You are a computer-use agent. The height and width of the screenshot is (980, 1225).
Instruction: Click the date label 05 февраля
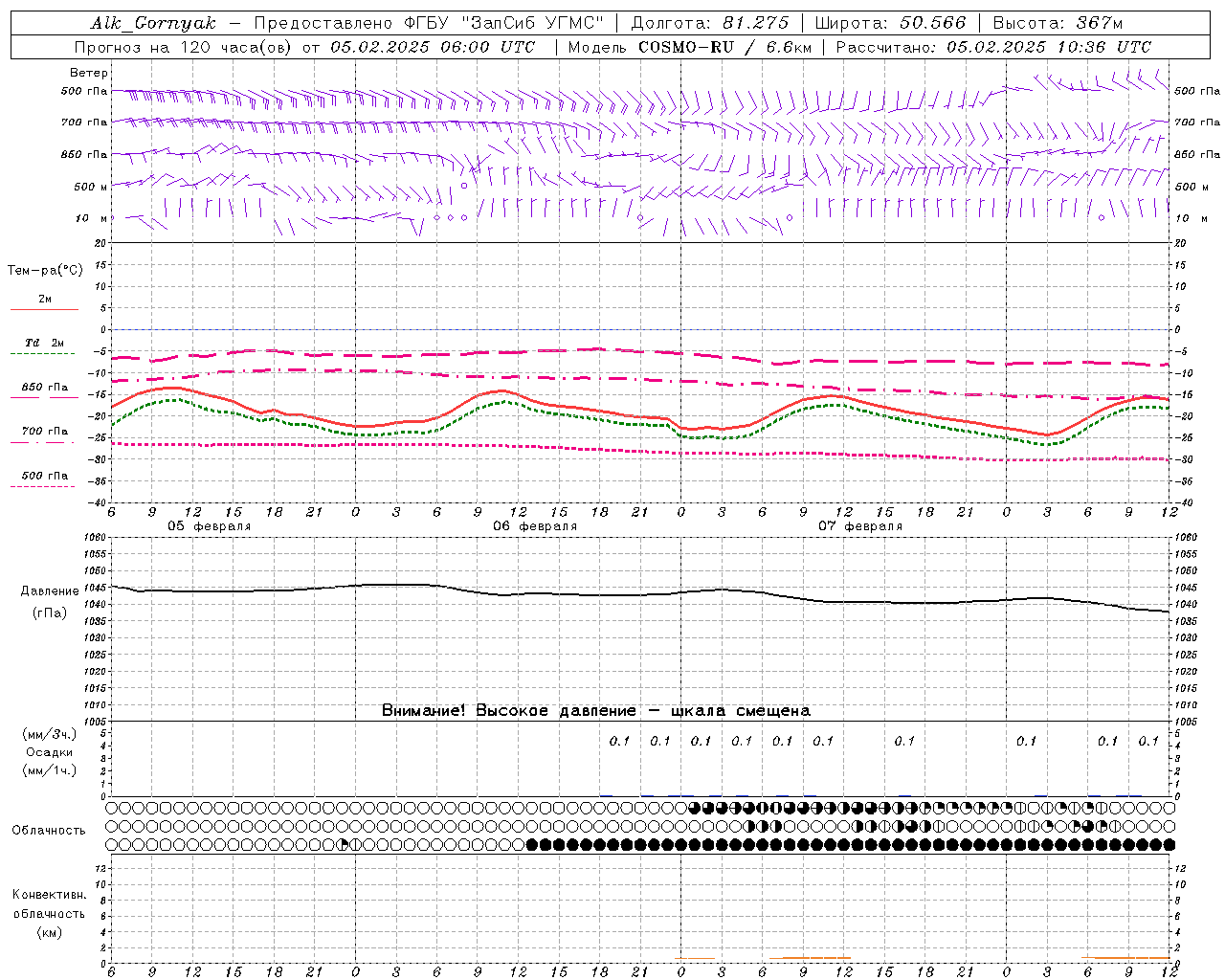[x=210, y=526]
